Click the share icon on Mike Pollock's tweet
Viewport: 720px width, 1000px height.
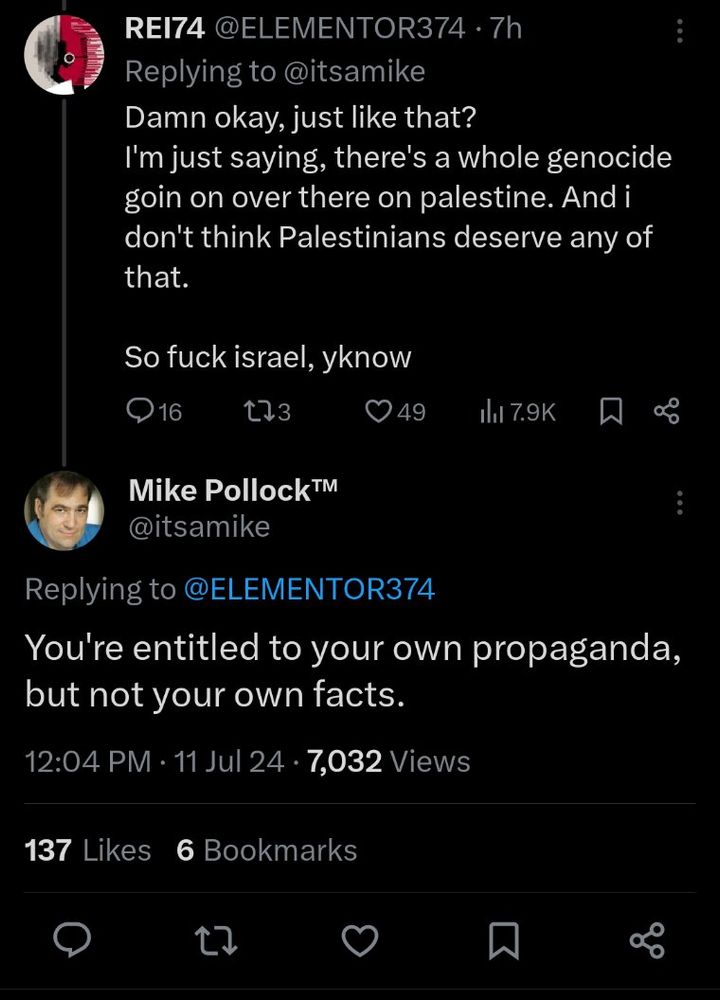[x=648, y=938]
